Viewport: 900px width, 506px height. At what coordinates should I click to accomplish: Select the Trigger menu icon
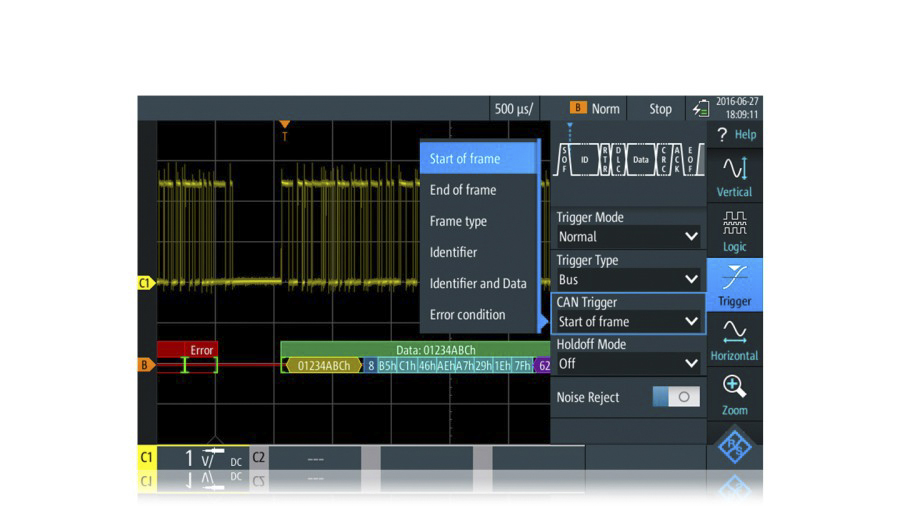734,285
